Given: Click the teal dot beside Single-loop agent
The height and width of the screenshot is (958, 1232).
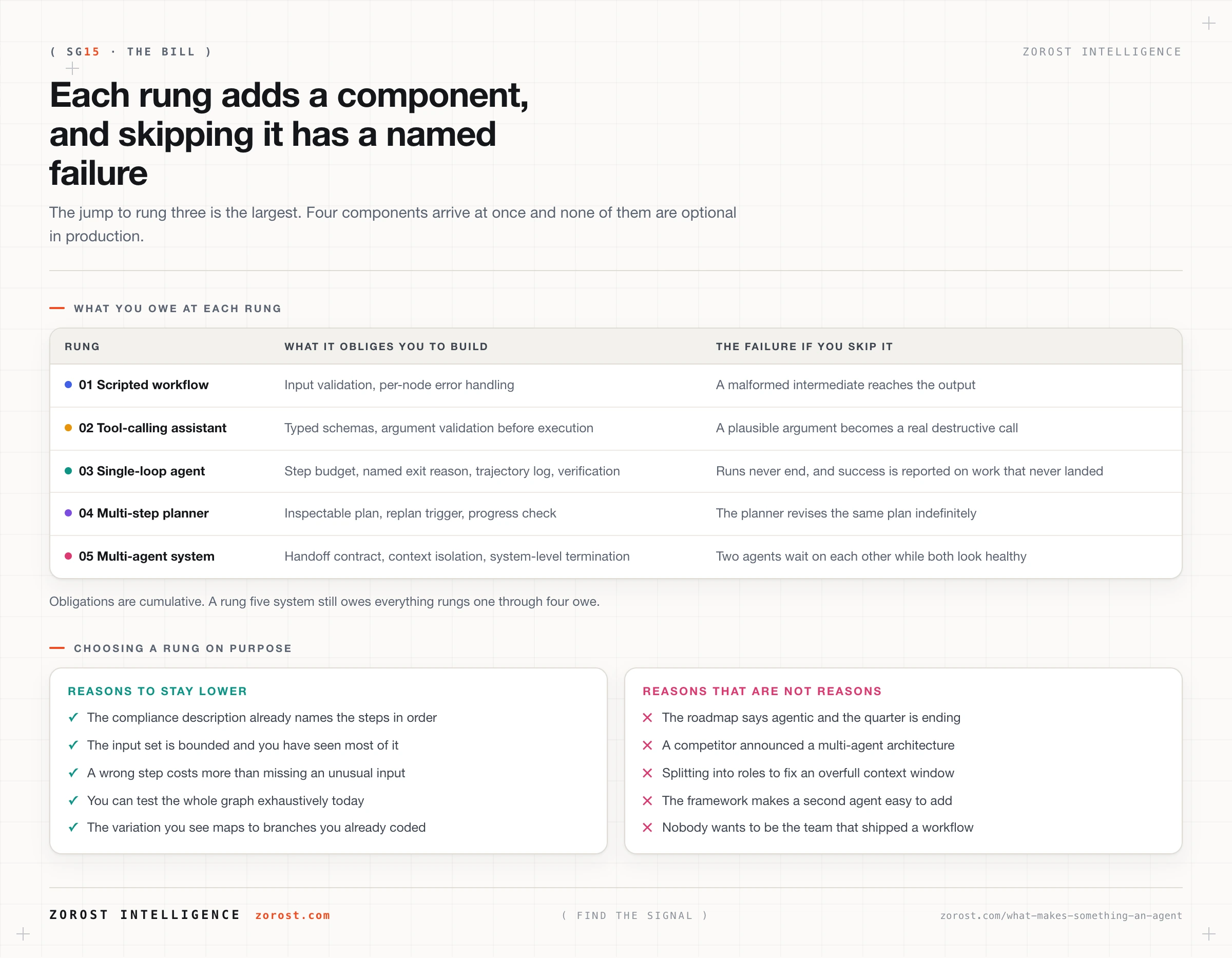Looking at the screenshot, I should pyautogui.click(x=68, y=471).
